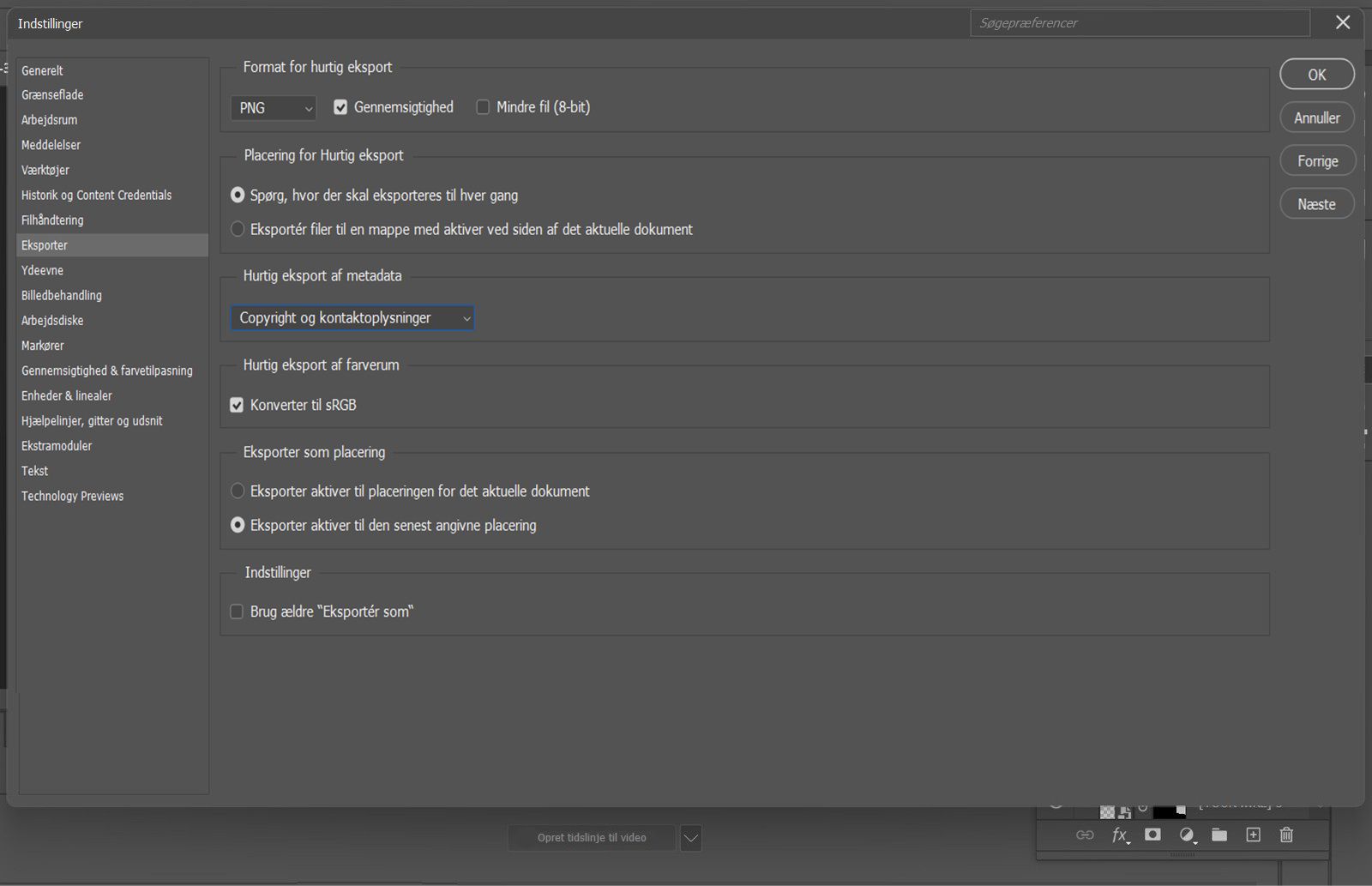Choose "Eksporter aktiver til placeringen for det aktuelle dokument"
This screenshot has height=886, width=1372.
pyautogui.click(x=238, y=491)
